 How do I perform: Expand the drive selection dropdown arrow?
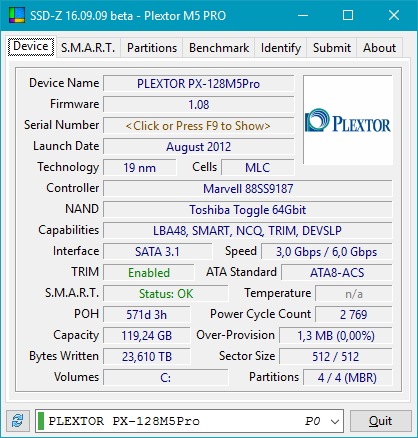pyautogui.click(x=335, y=421)
